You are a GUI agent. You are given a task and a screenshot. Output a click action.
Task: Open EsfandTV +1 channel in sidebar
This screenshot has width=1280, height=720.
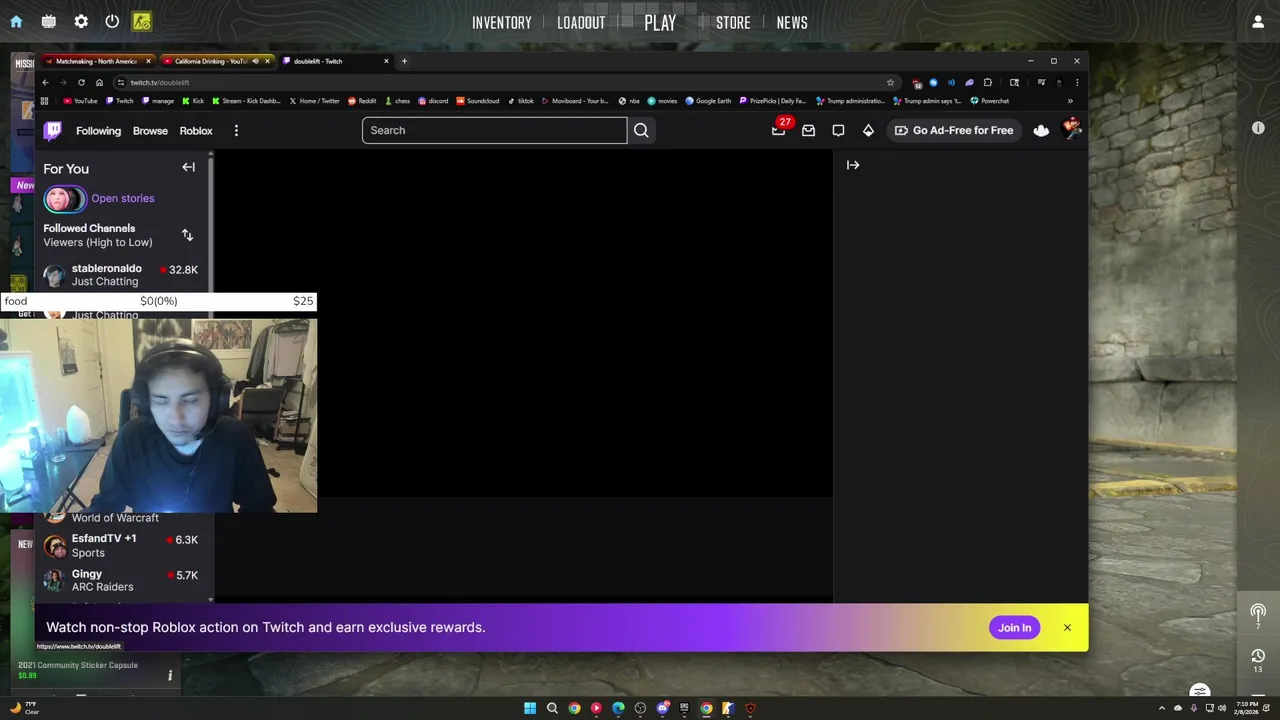(122, 545)
